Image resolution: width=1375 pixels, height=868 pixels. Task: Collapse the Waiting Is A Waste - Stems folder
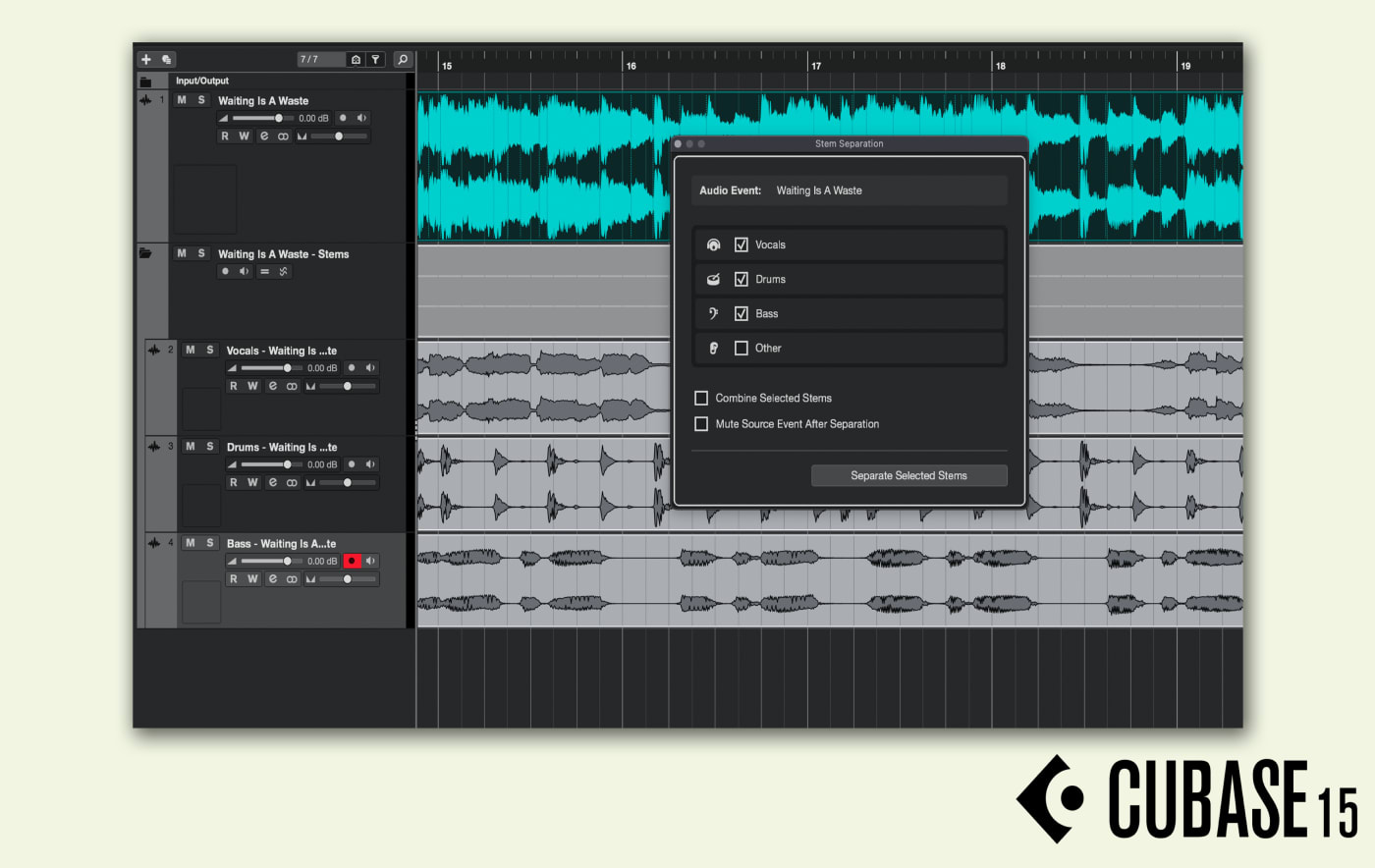pos(145,253)
